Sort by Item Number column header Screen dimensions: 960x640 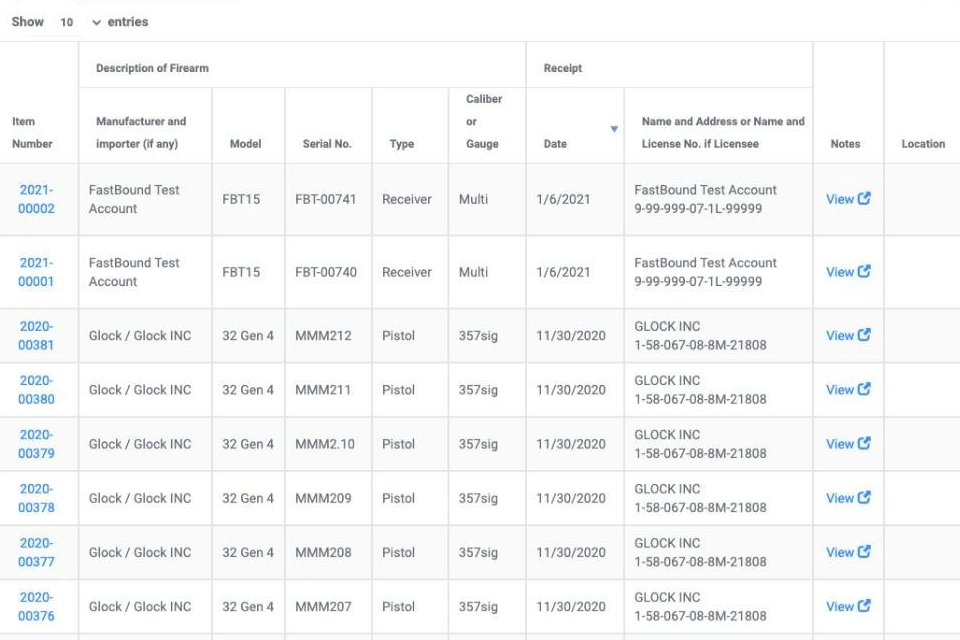[x=32, y=132]
